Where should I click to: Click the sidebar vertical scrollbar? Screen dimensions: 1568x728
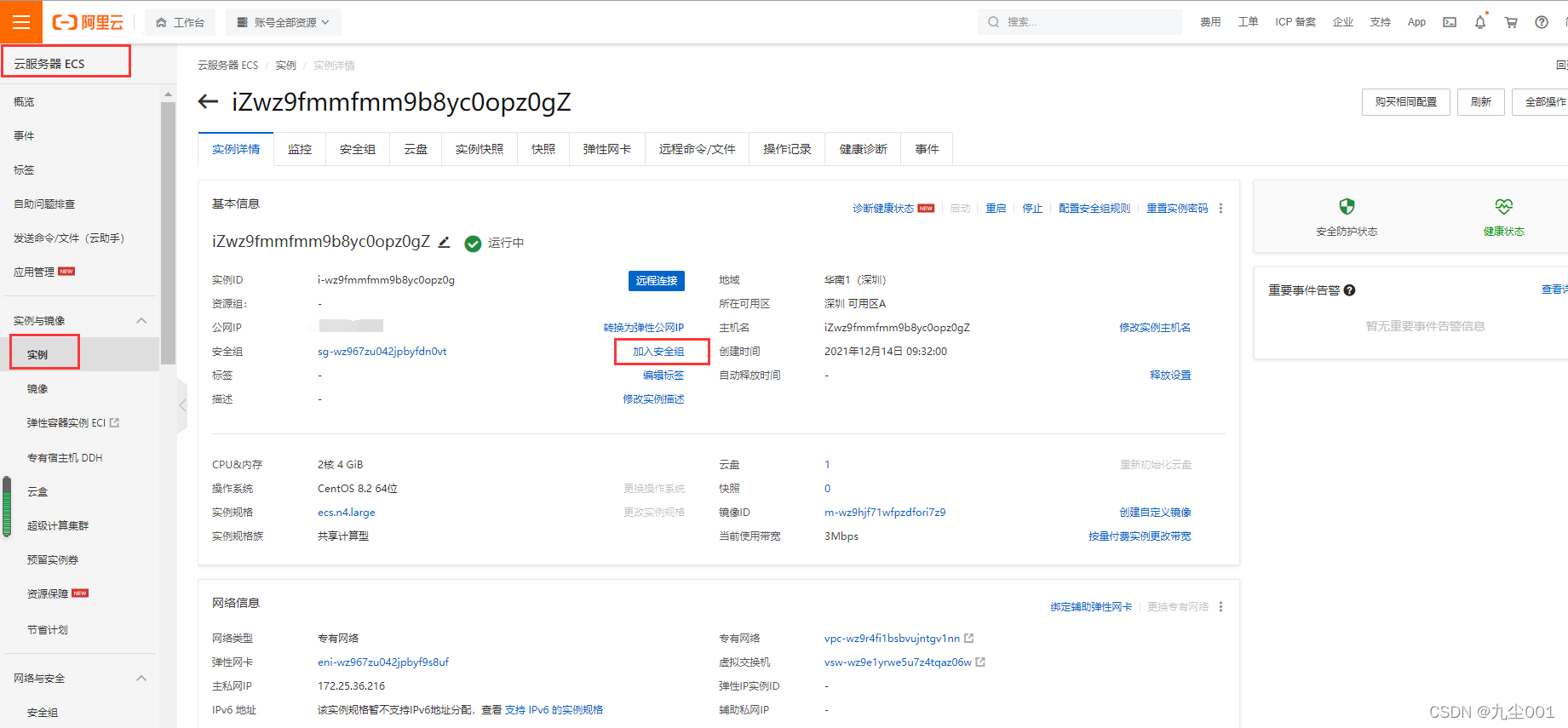pyautogui.click(x=168, y=233)
